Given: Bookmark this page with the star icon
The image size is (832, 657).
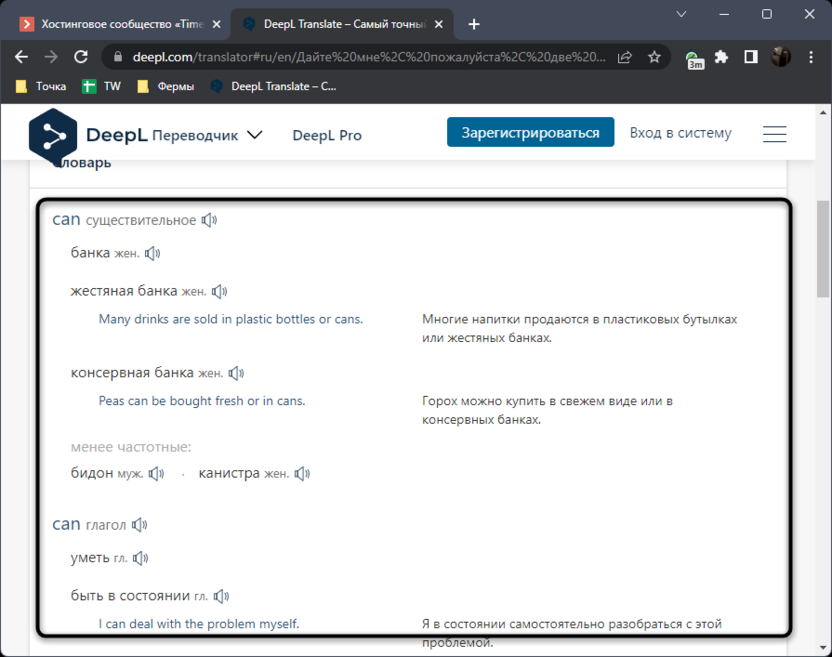Looking at the screenshot, I should point(654,57).
